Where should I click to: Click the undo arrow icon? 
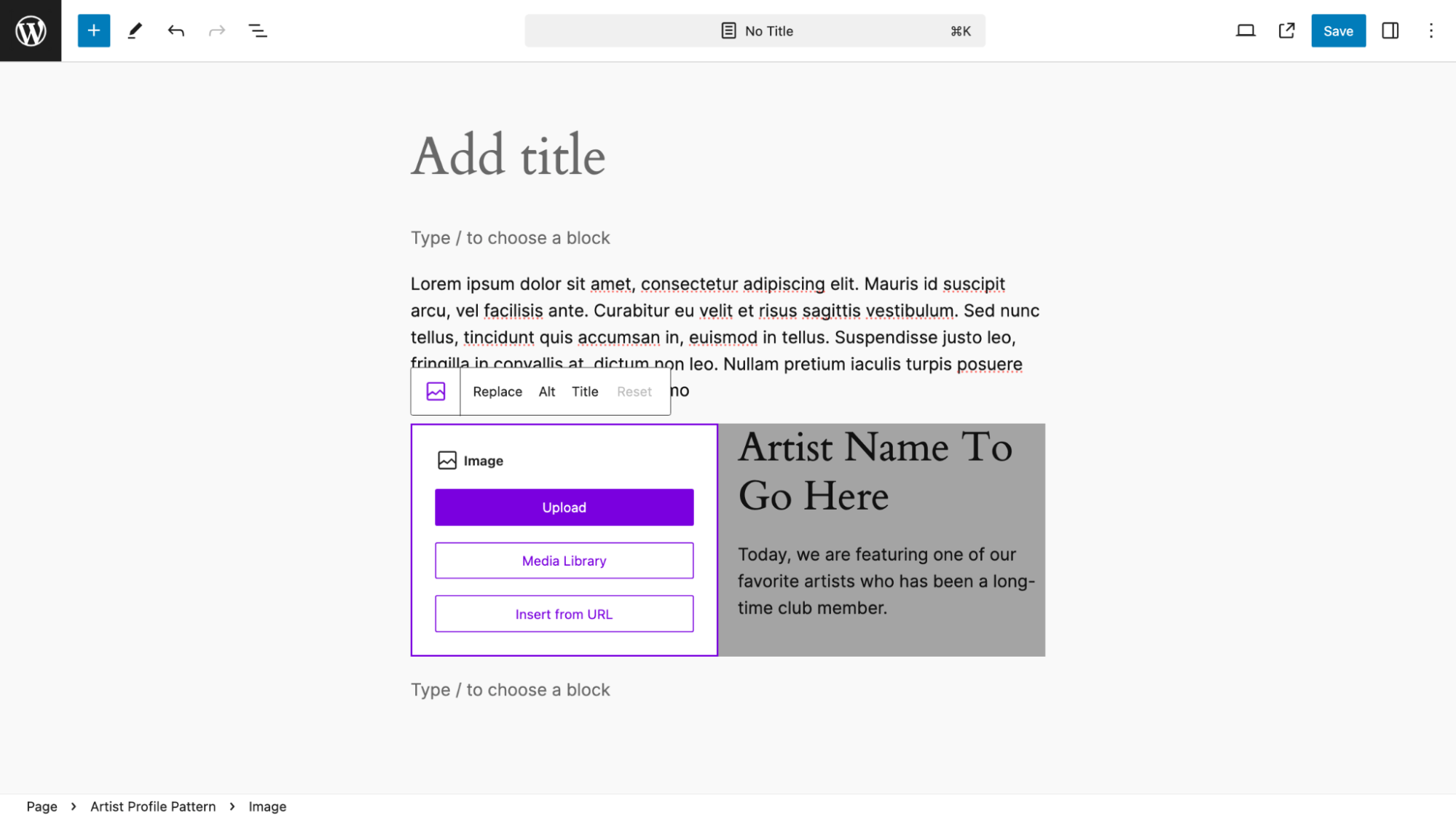176,30
